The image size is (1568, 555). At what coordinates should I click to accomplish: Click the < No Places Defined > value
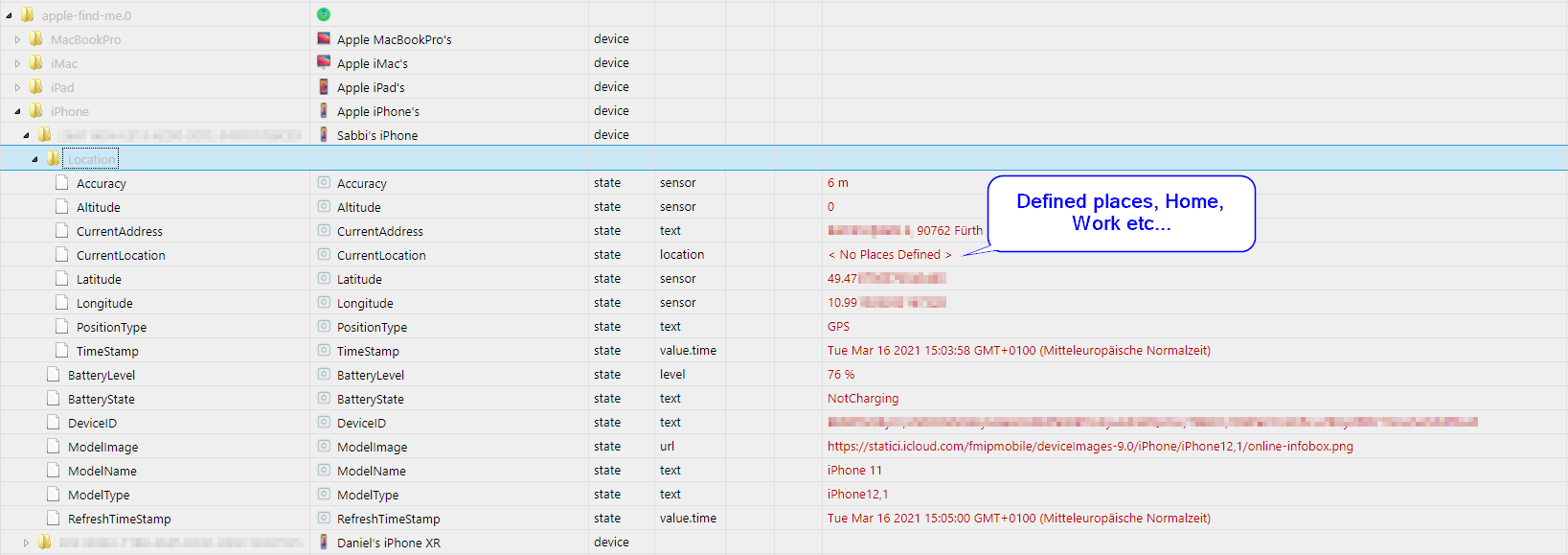(890, 254)
